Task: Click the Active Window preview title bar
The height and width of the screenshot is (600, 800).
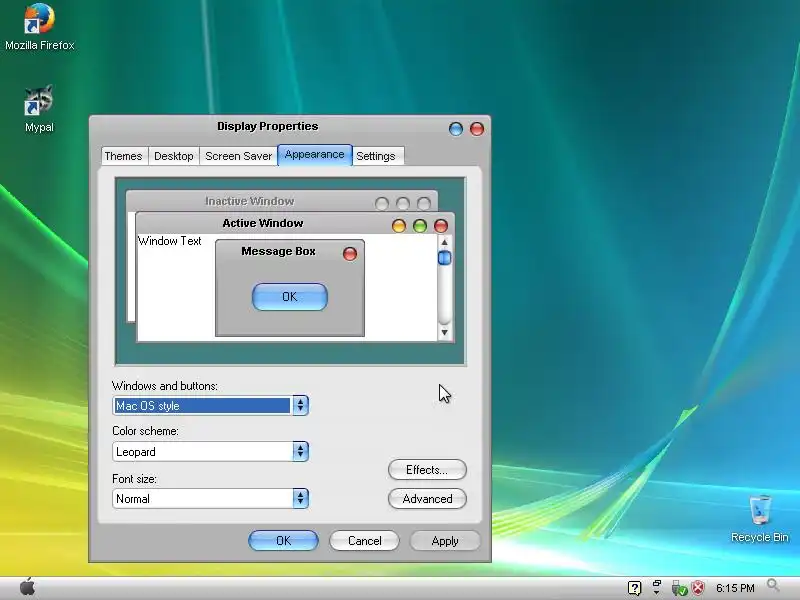Action: pyautogui.click(x=295, y=223)
